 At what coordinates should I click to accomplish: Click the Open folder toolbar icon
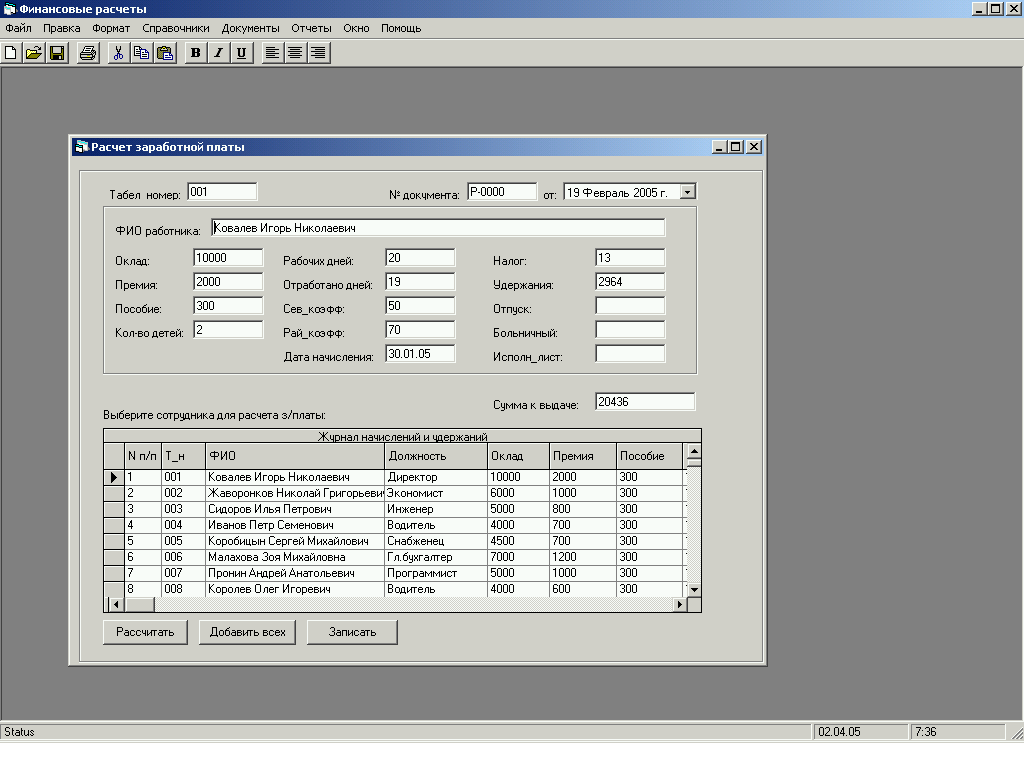[x=34, y=53]
